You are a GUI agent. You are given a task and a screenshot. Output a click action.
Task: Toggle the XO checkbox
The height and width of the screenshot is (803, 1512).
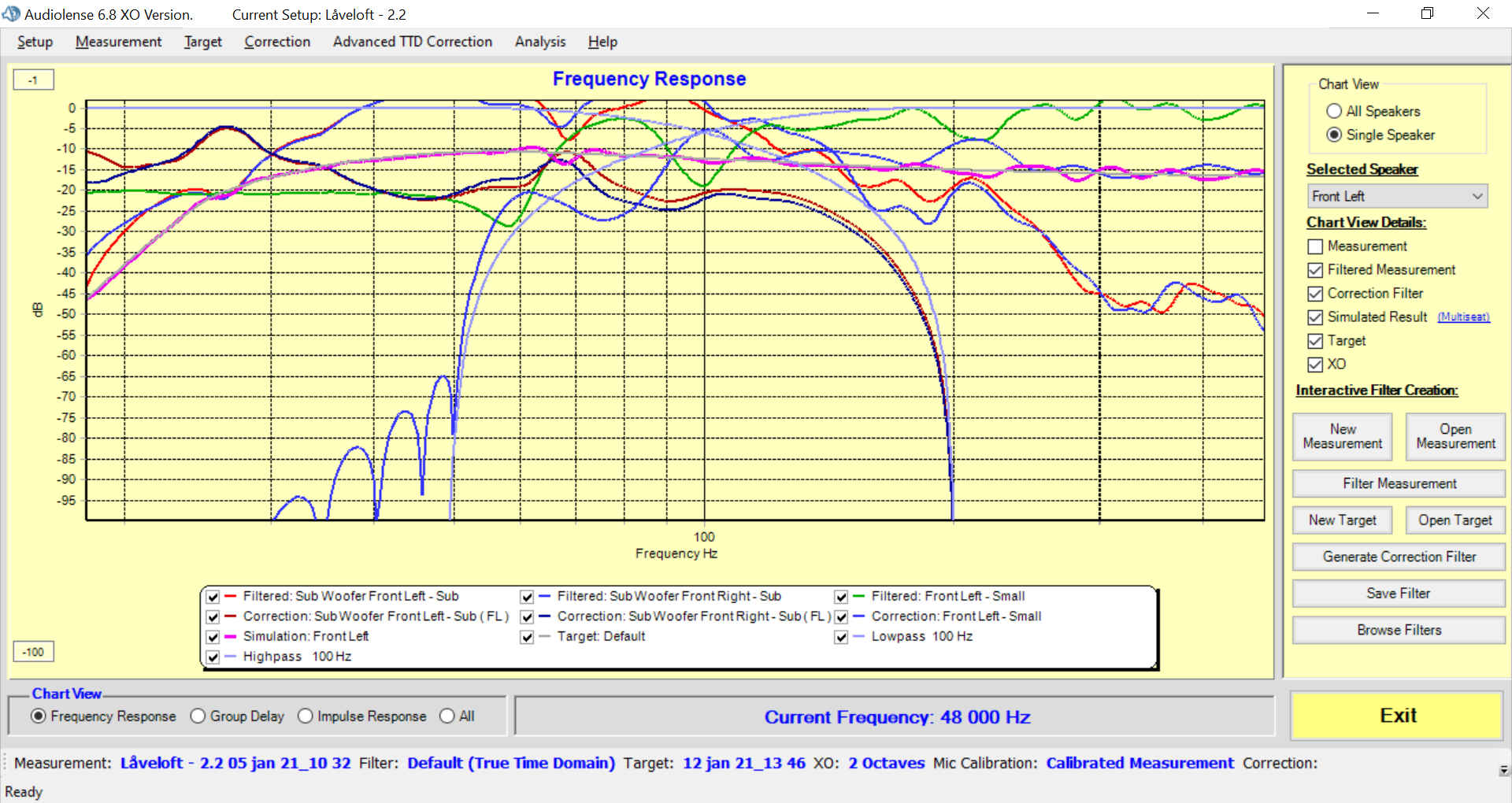(x=1315, y=364)
